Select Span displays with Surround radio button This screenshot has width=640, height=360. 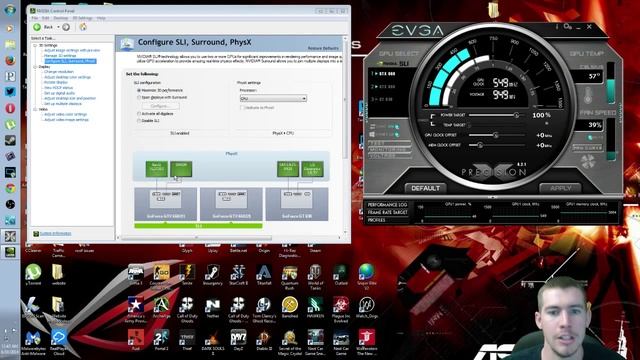click(139, 98)
